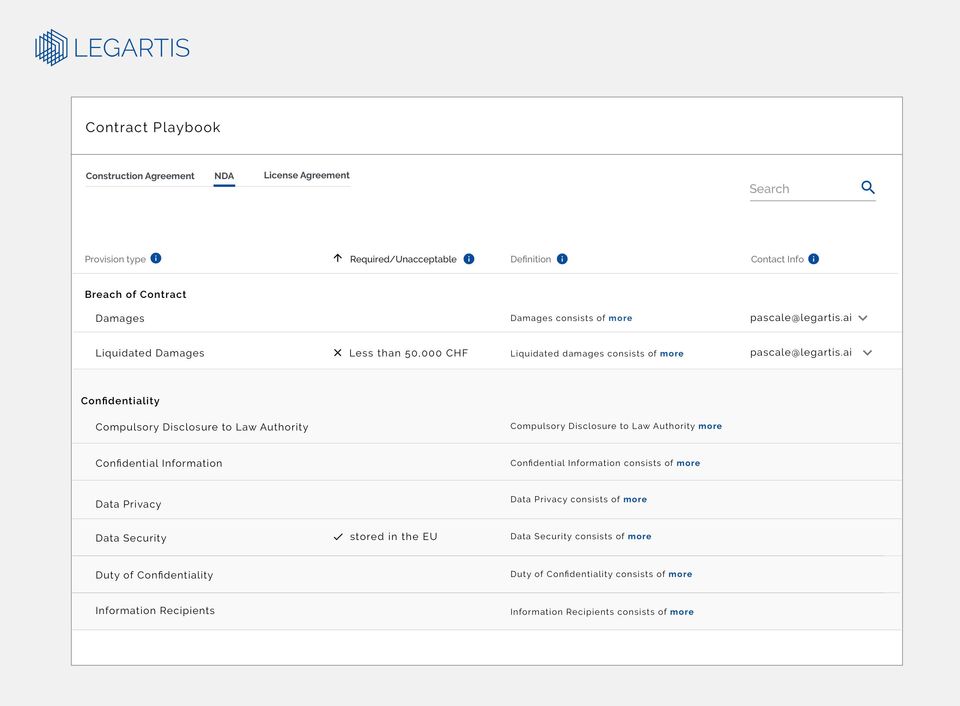The image size is (960, 706).
Task: Click info icon next to Provision type
Action: (156, 258)
